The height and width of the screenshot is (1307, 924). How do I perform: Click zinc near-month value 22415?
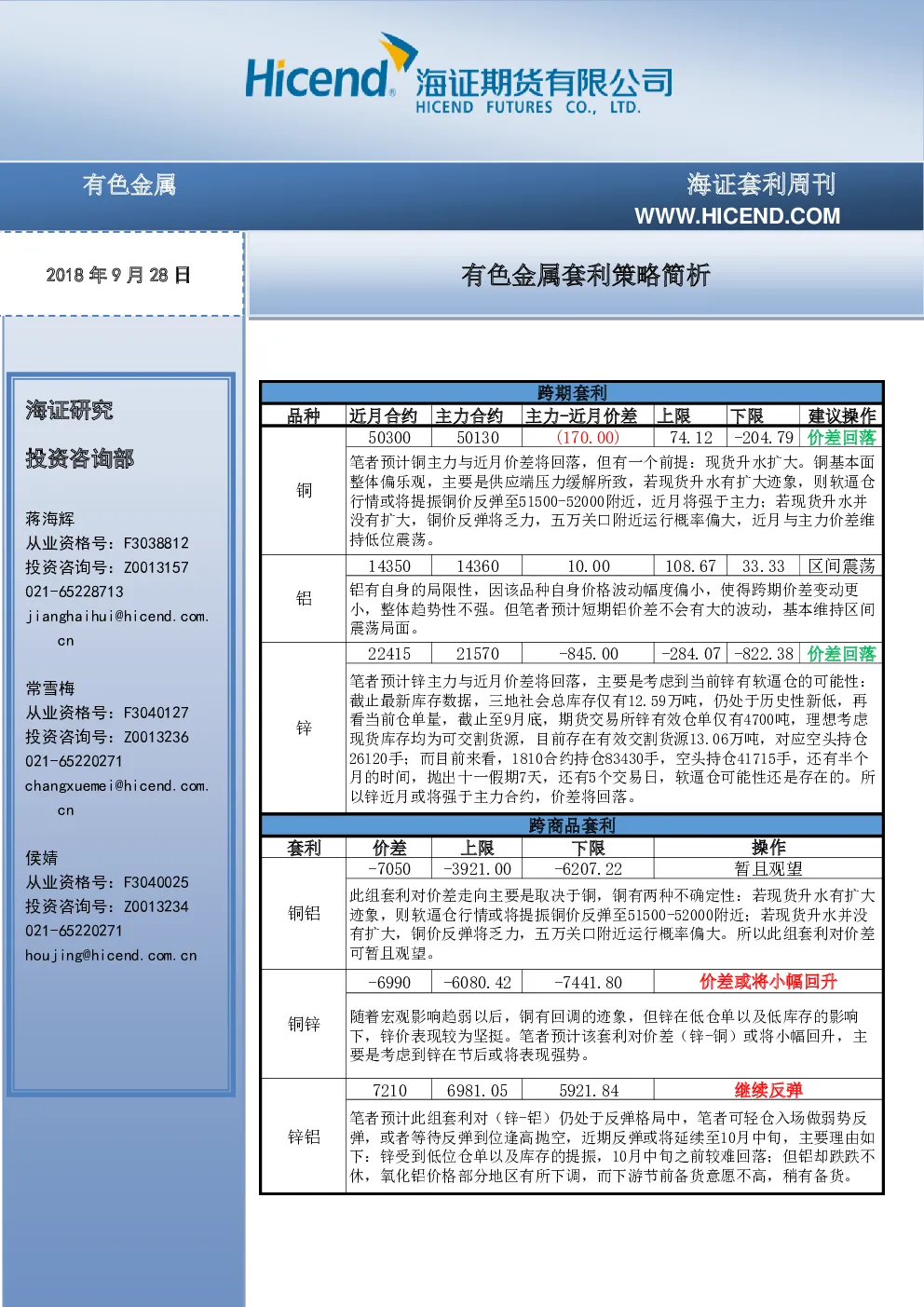pyautogui.click(x=389, y=654)
